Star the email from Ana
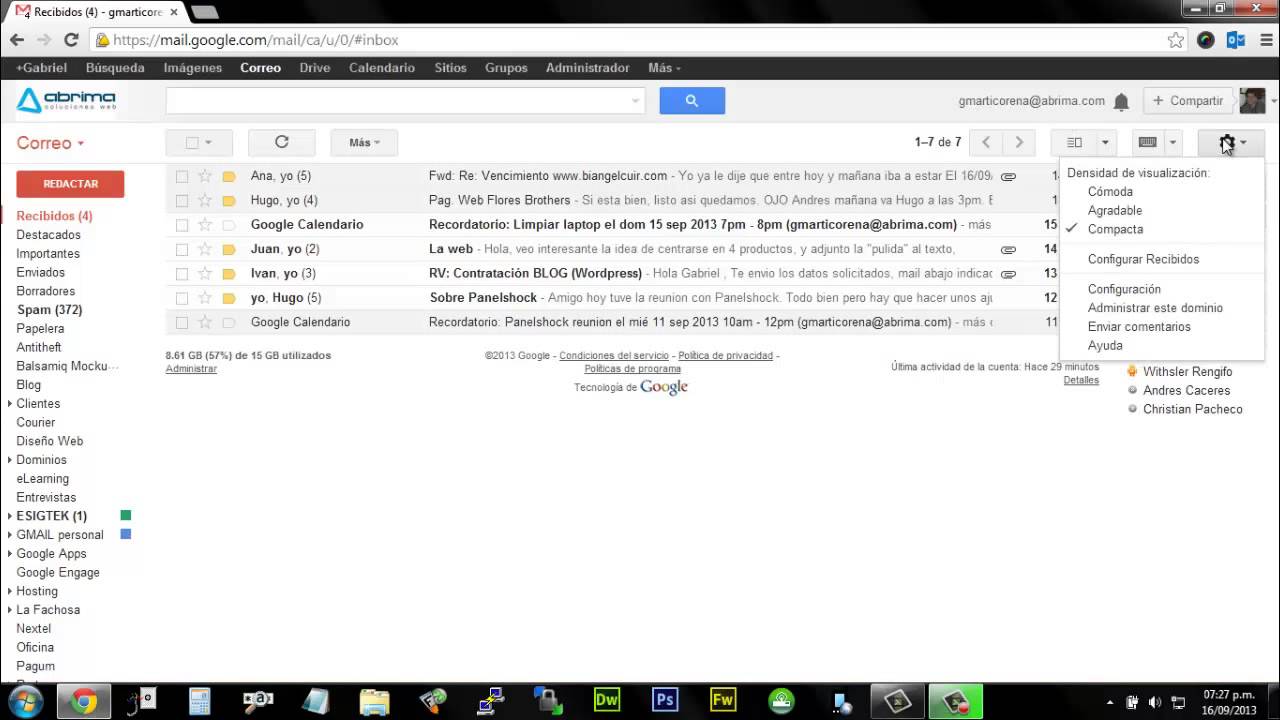 (x=205, y=176)
